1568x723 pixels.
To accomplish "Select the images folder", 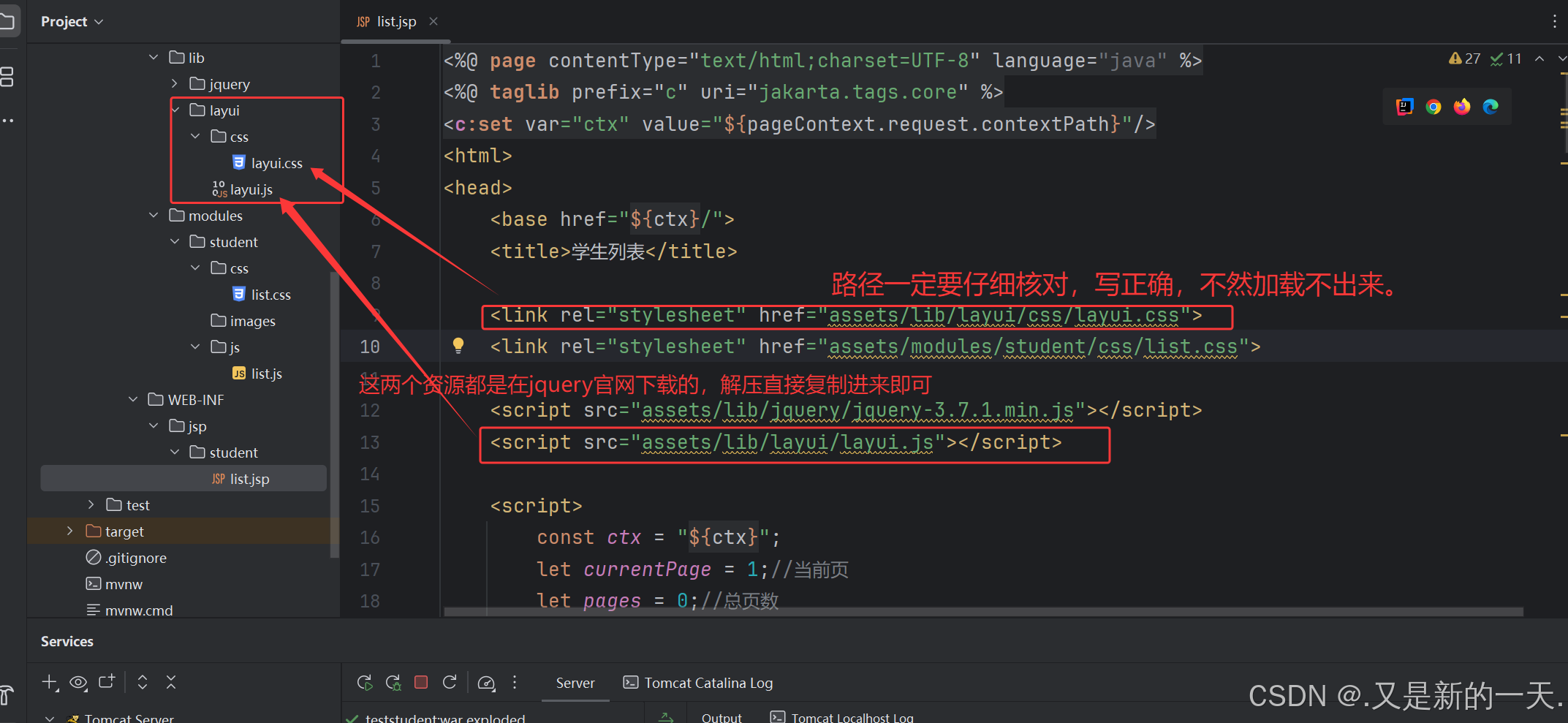I will point(243,321).
